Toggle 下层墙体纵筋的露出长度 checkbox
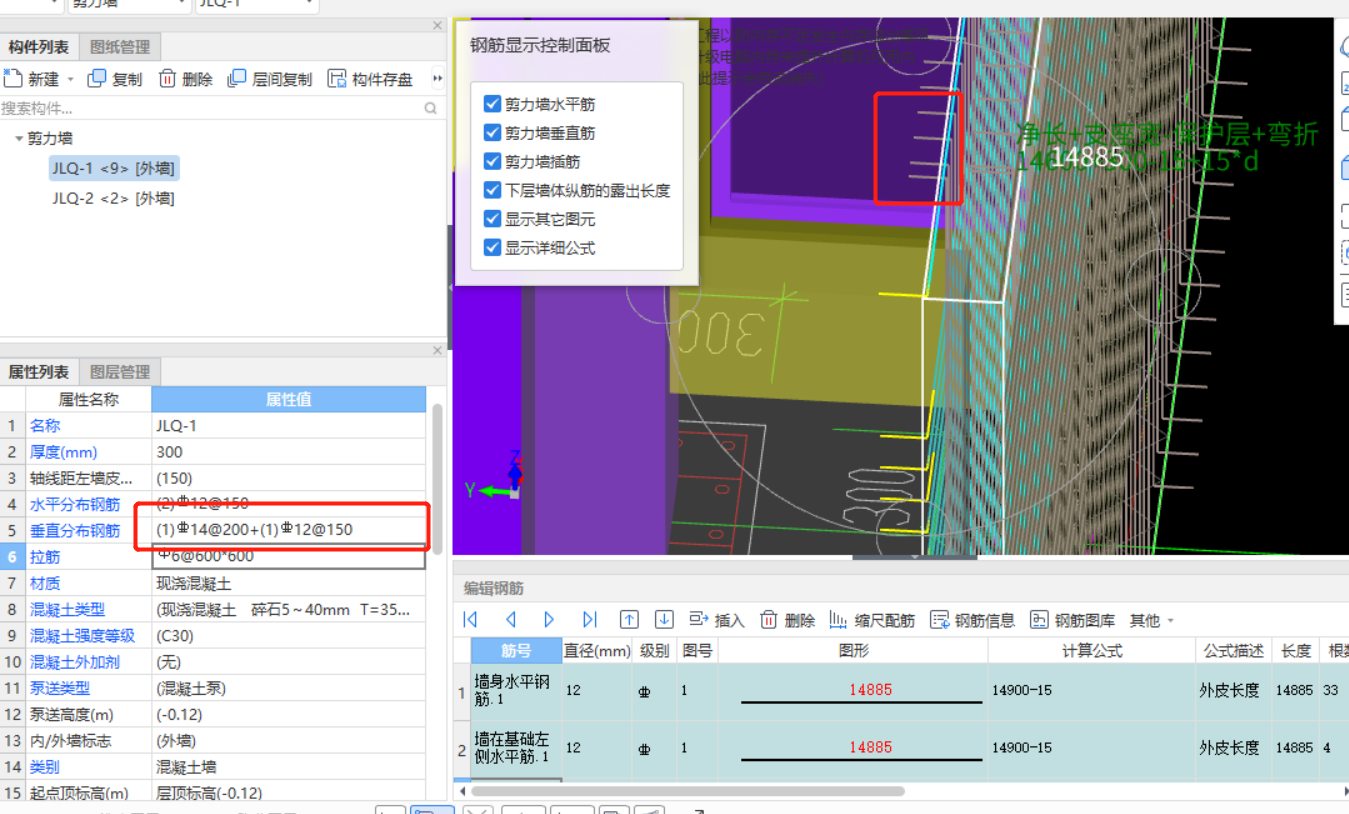 (x=492, y=190)
